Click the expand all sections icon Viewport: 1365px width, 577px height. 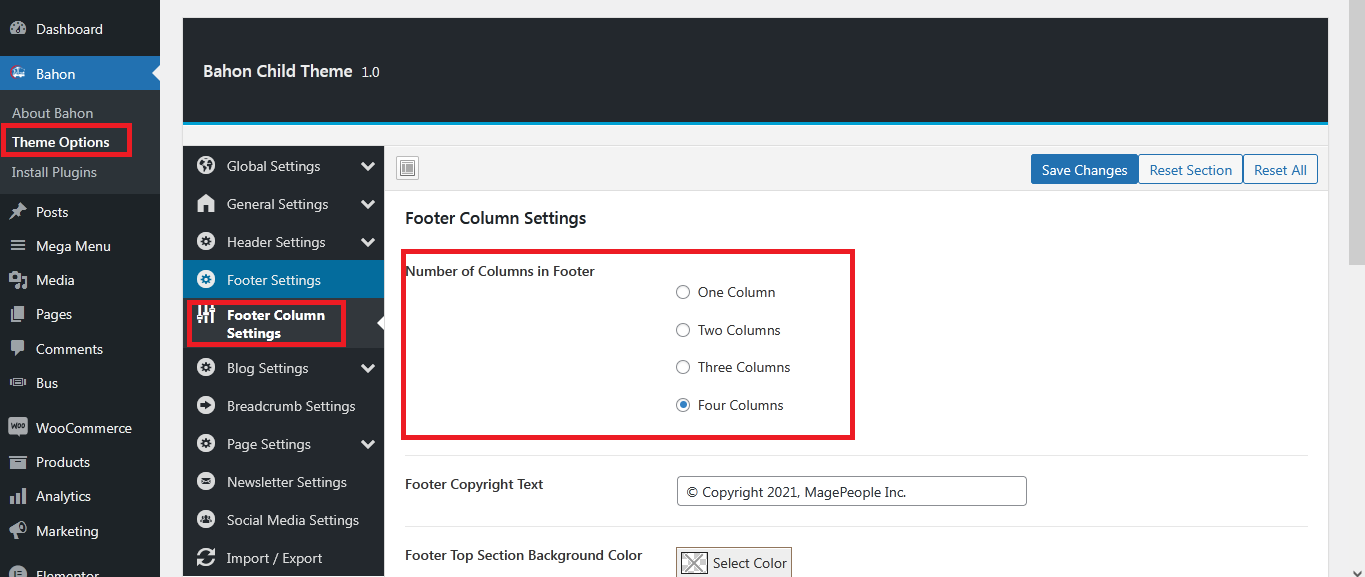tap(408, 168)
